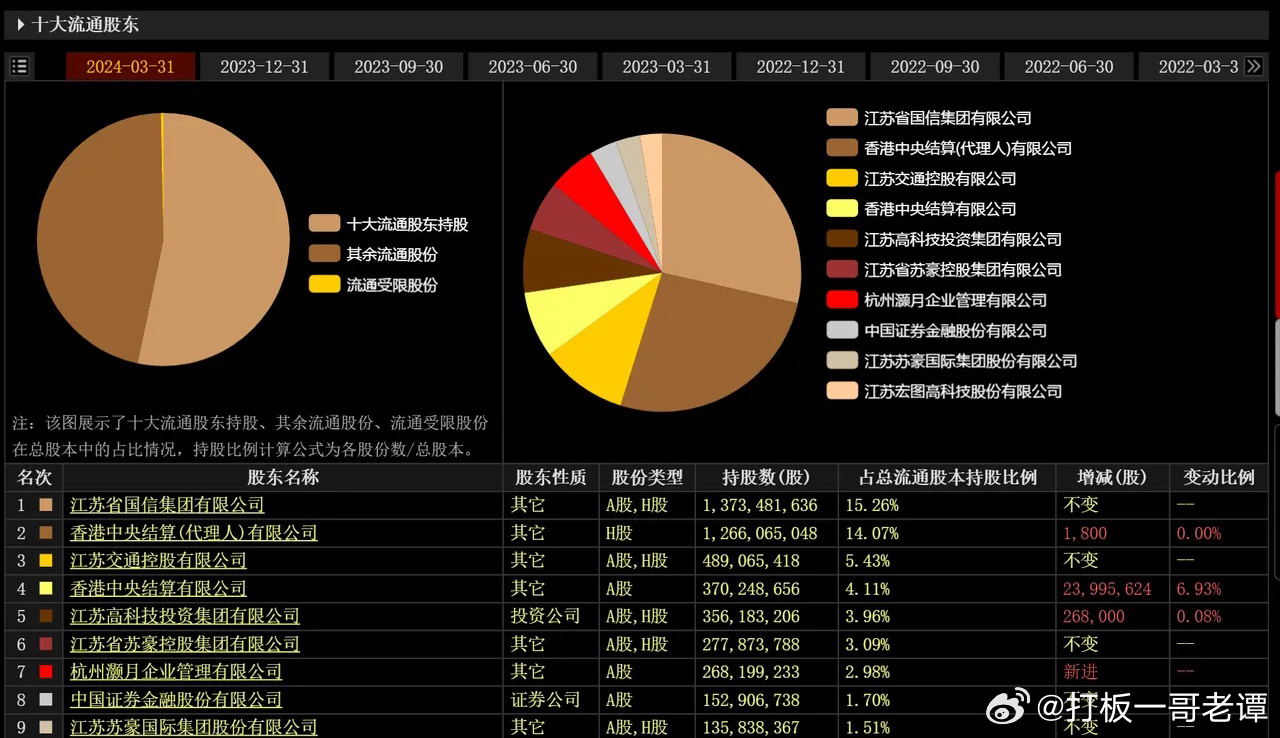Click the 名次 column header
Screen dimensions: 1280x738
point(34,478)
